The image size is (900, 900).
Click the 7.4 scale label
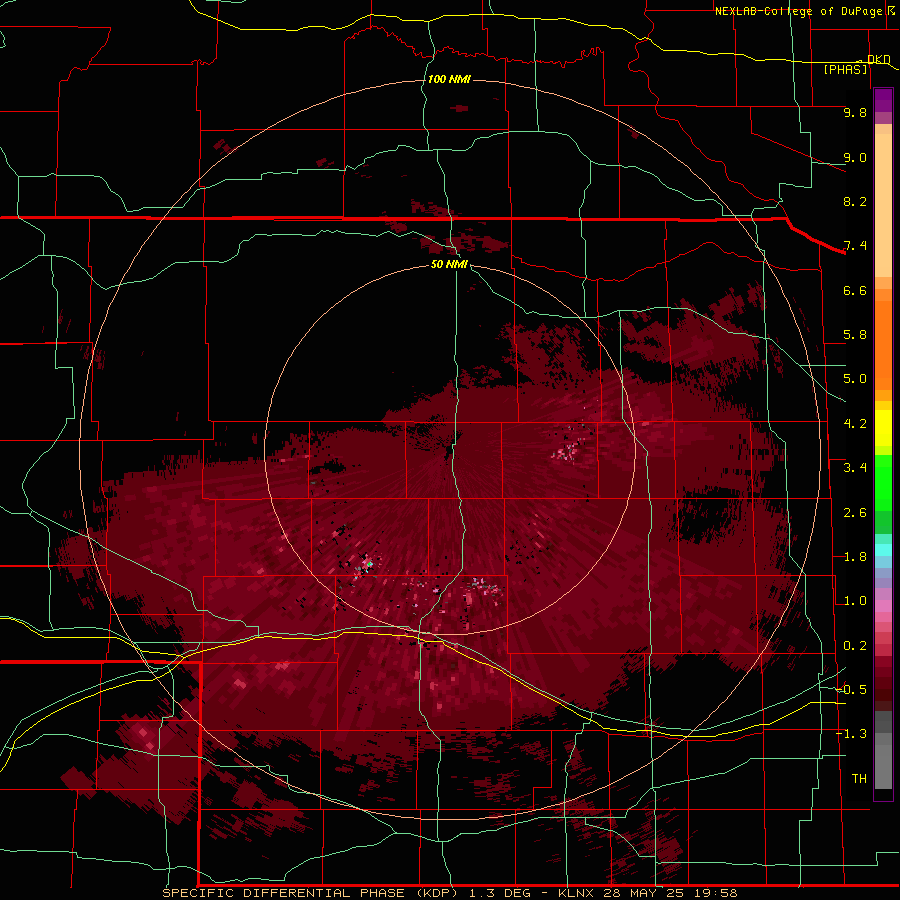855,246
